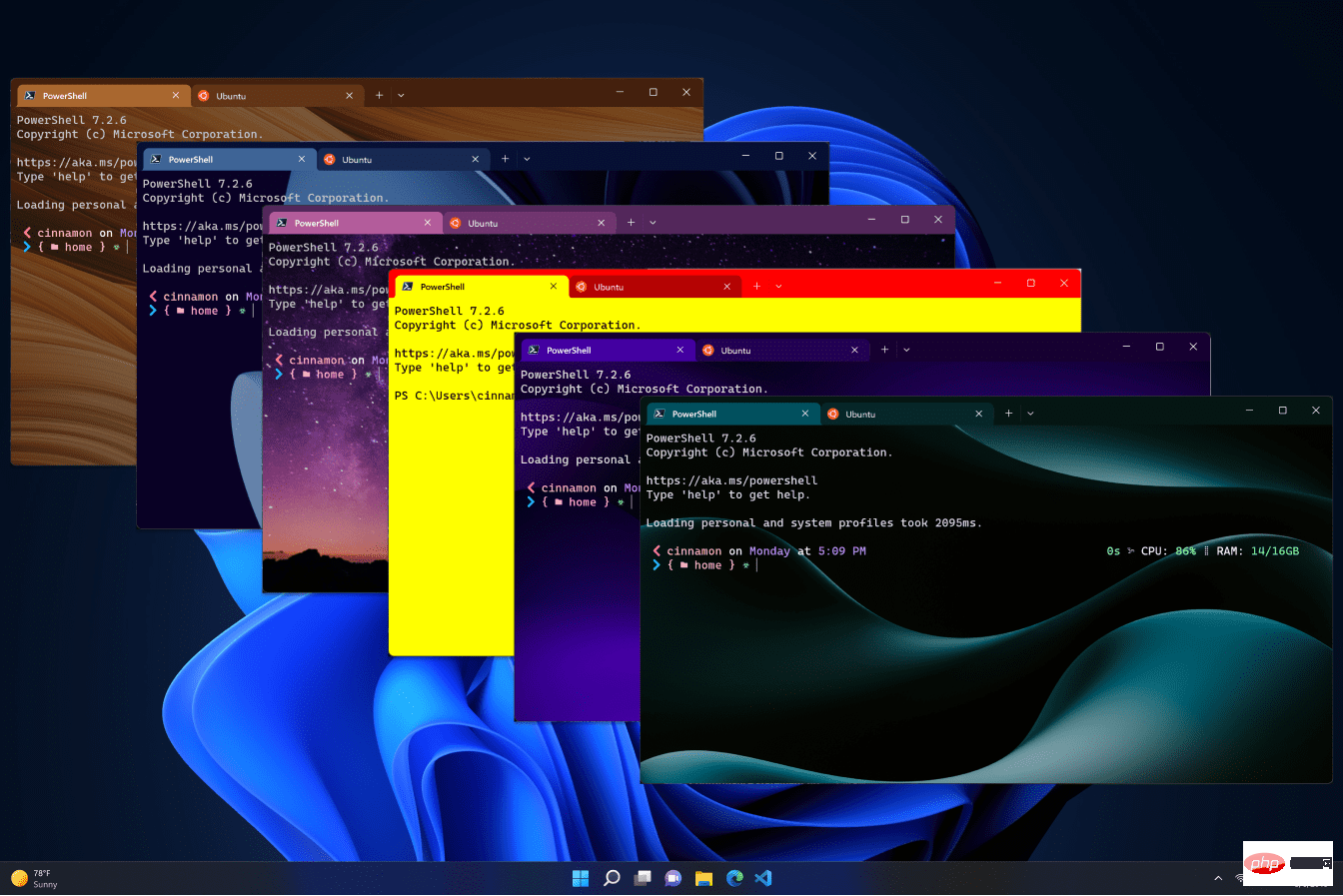Maximize the red and yellow terminal window
The height and width of the screenshot is (896, 1343).
click(1030, 284)
